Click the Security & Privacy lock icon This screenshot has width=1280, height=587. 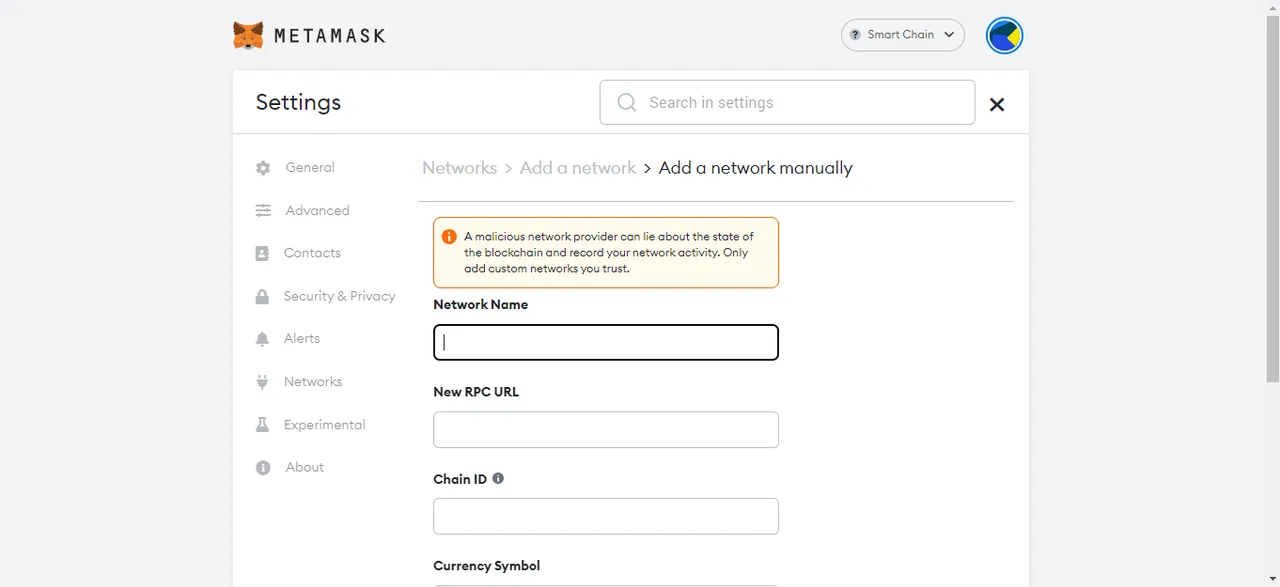[x=262, y=297]
